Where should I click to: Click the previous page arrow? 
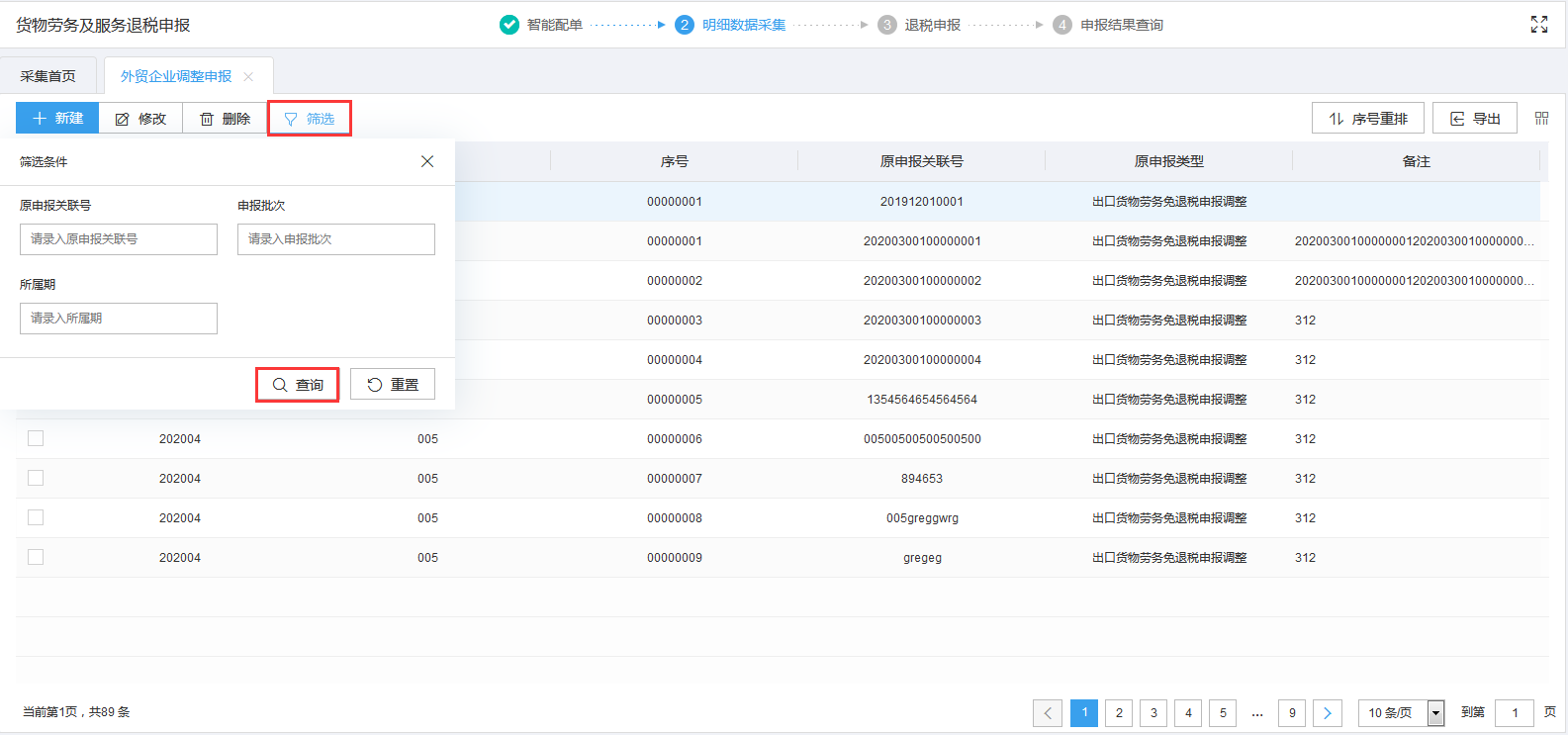tap(1048, 712)
